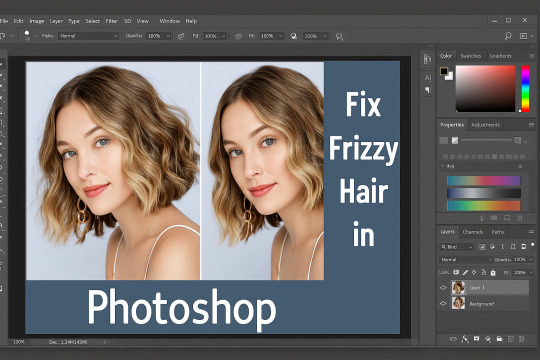The height and width of the screenshot is (360, 540).
Task: Open the Edit menu
Action: (18, 21)
